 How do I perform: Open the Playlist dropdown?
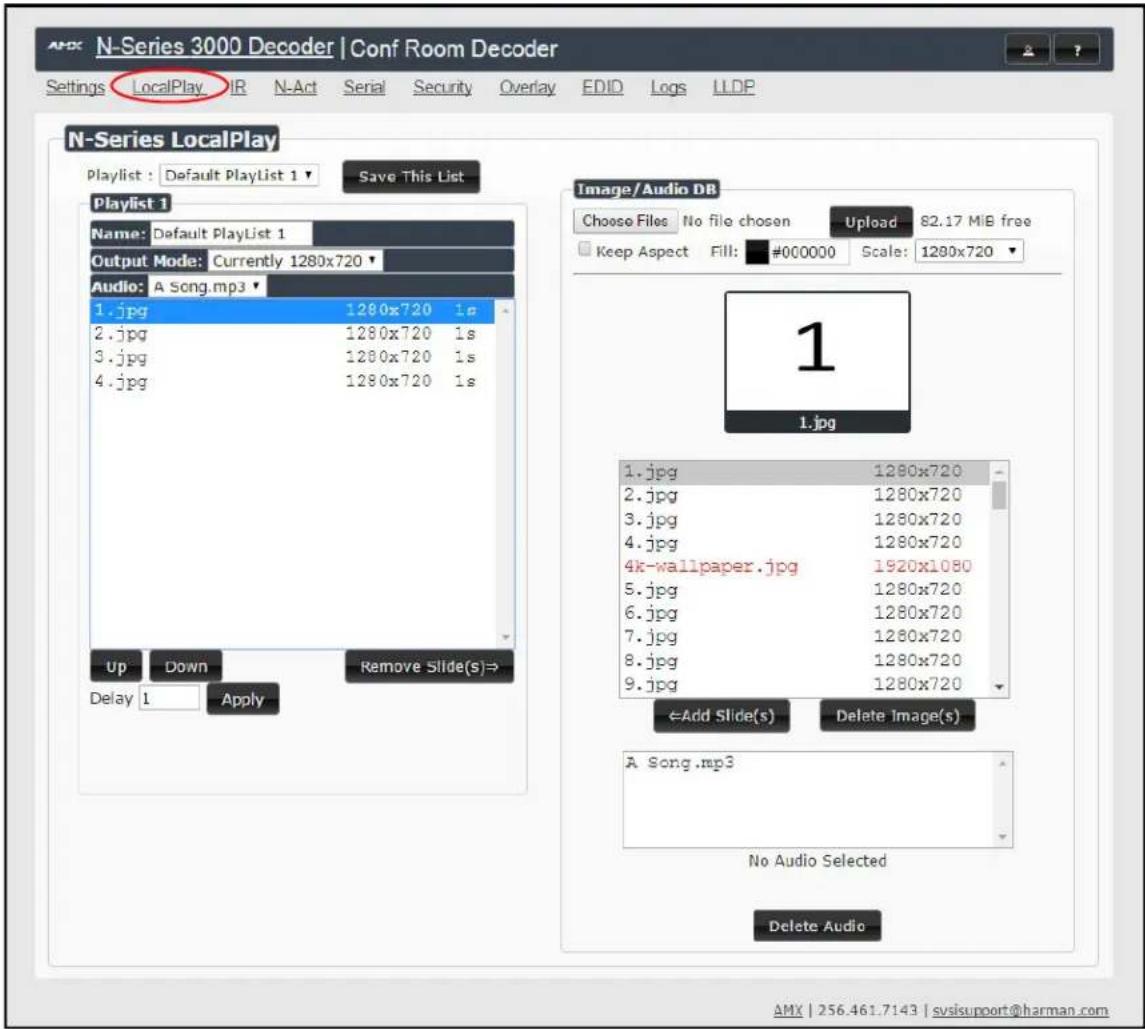coord(239,175)
